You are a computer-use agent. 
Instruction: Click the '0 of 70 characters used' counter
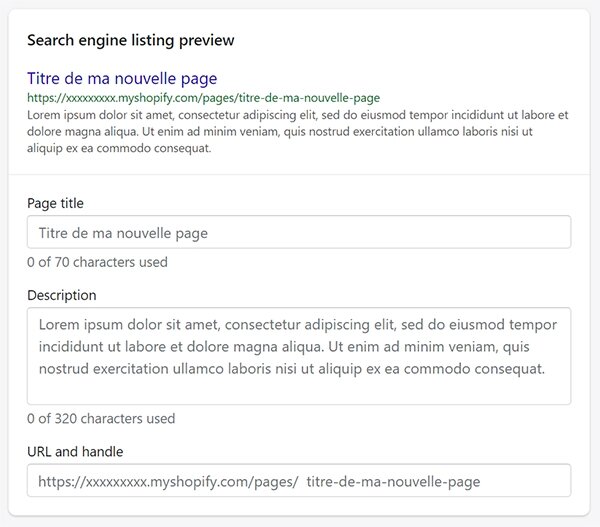[97, 262]
